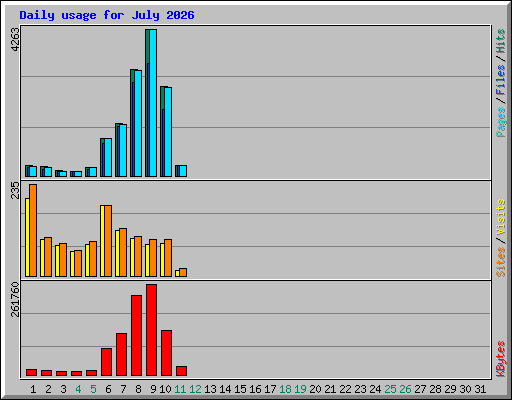Click the hits bar for day 1
The height and width of the screenshot is (400, 512).
pyautogui.click(x=31, y=171)
